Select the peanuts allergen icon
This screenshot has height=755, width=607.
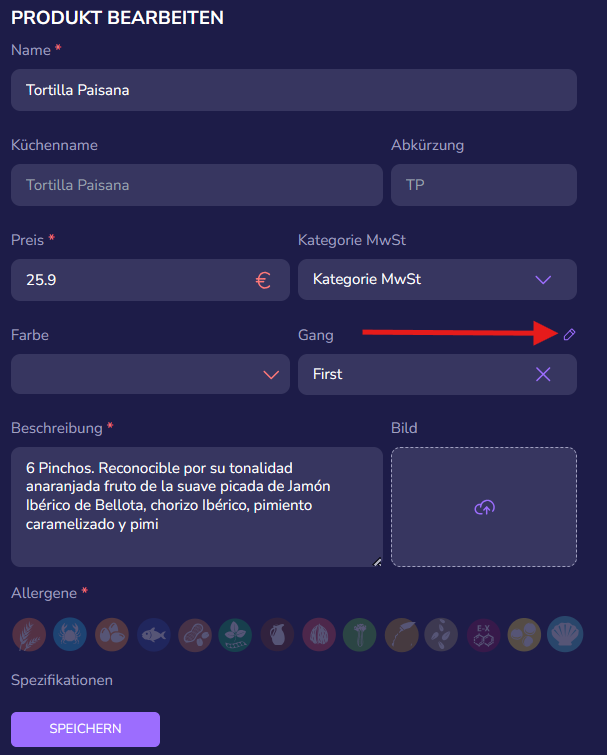click(x=195, y=635)
